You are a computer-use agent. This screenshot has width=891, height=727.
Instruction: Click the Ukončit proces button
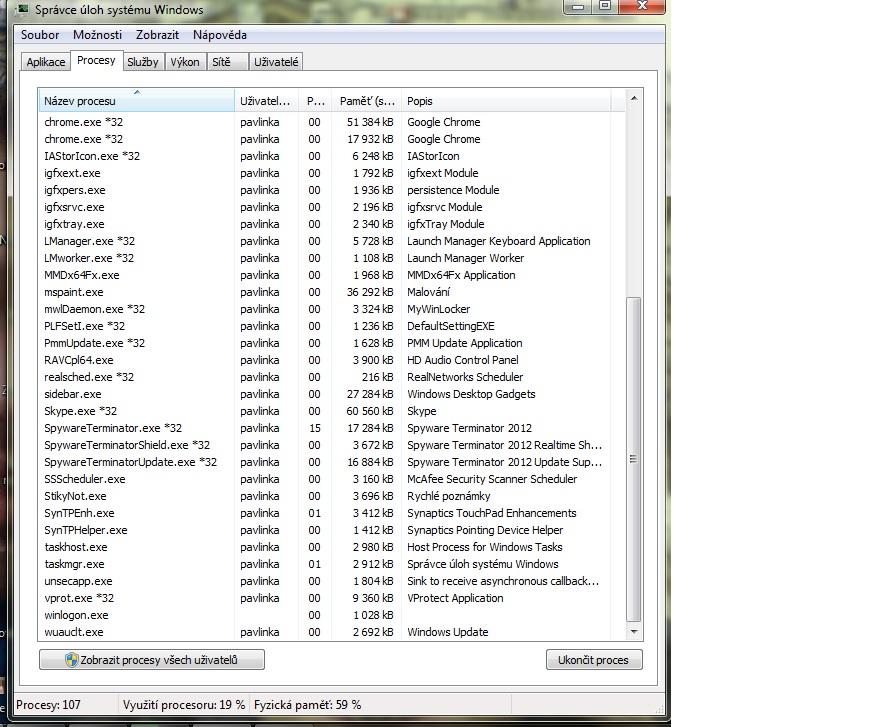(x=594, y=660)
